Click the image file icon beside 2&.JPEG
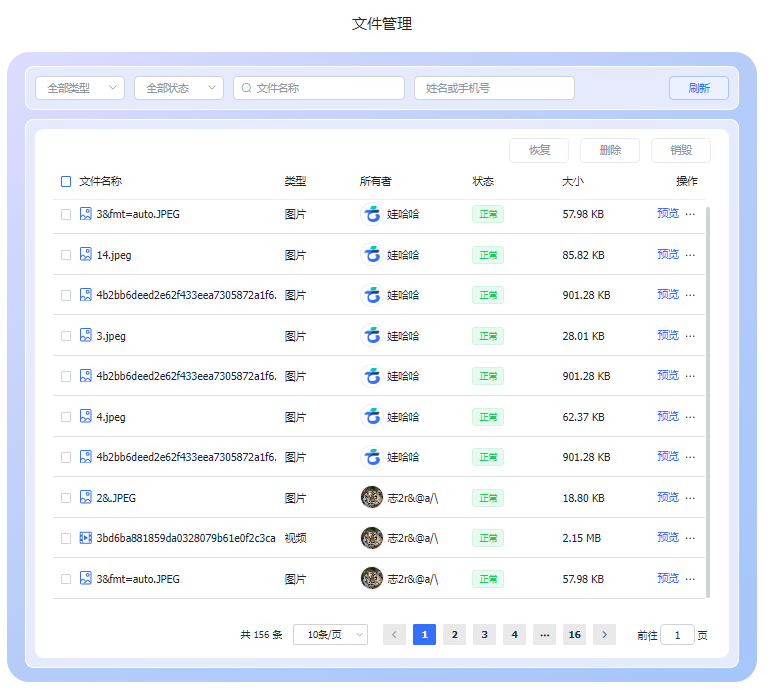Image resolution: width=776 pixels, height=690 pixels. click(86, 497)
